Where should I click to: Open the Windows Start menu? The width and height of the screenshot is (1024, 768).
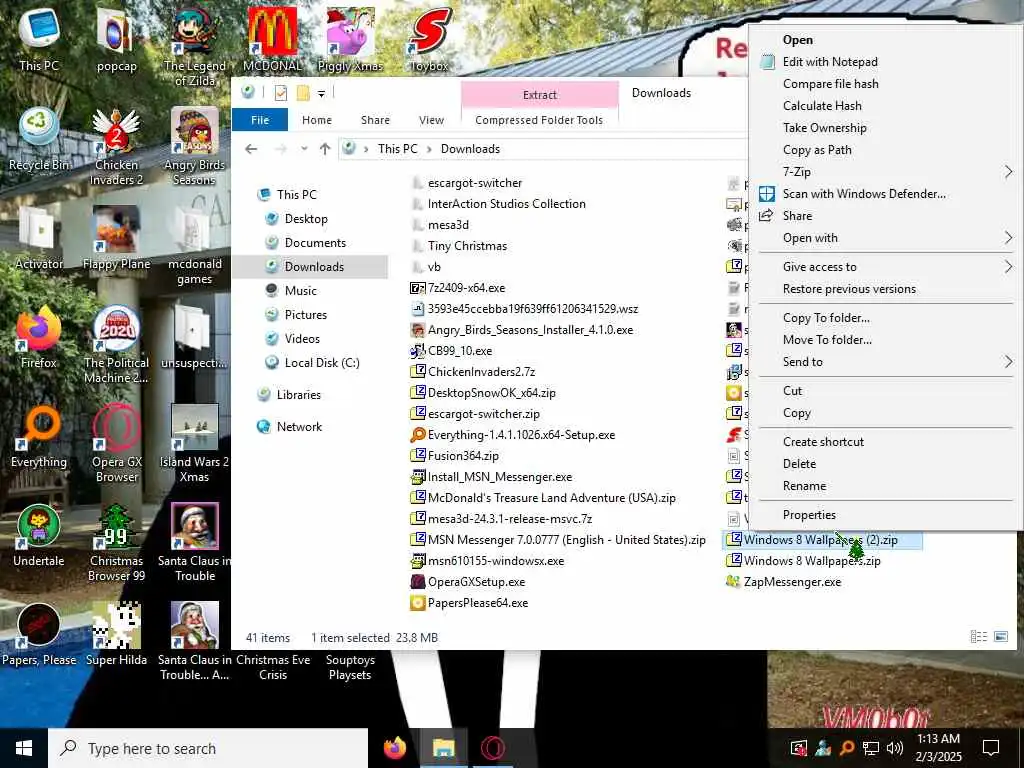tap(24, 748)
